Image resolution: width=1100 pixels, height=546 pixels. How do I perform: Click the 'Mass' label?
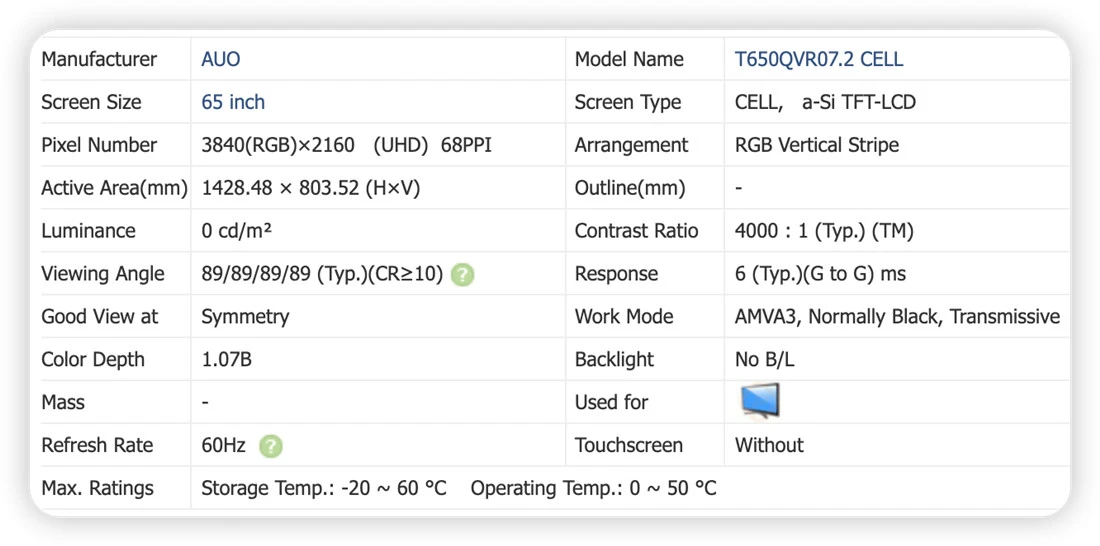point(63,402)
